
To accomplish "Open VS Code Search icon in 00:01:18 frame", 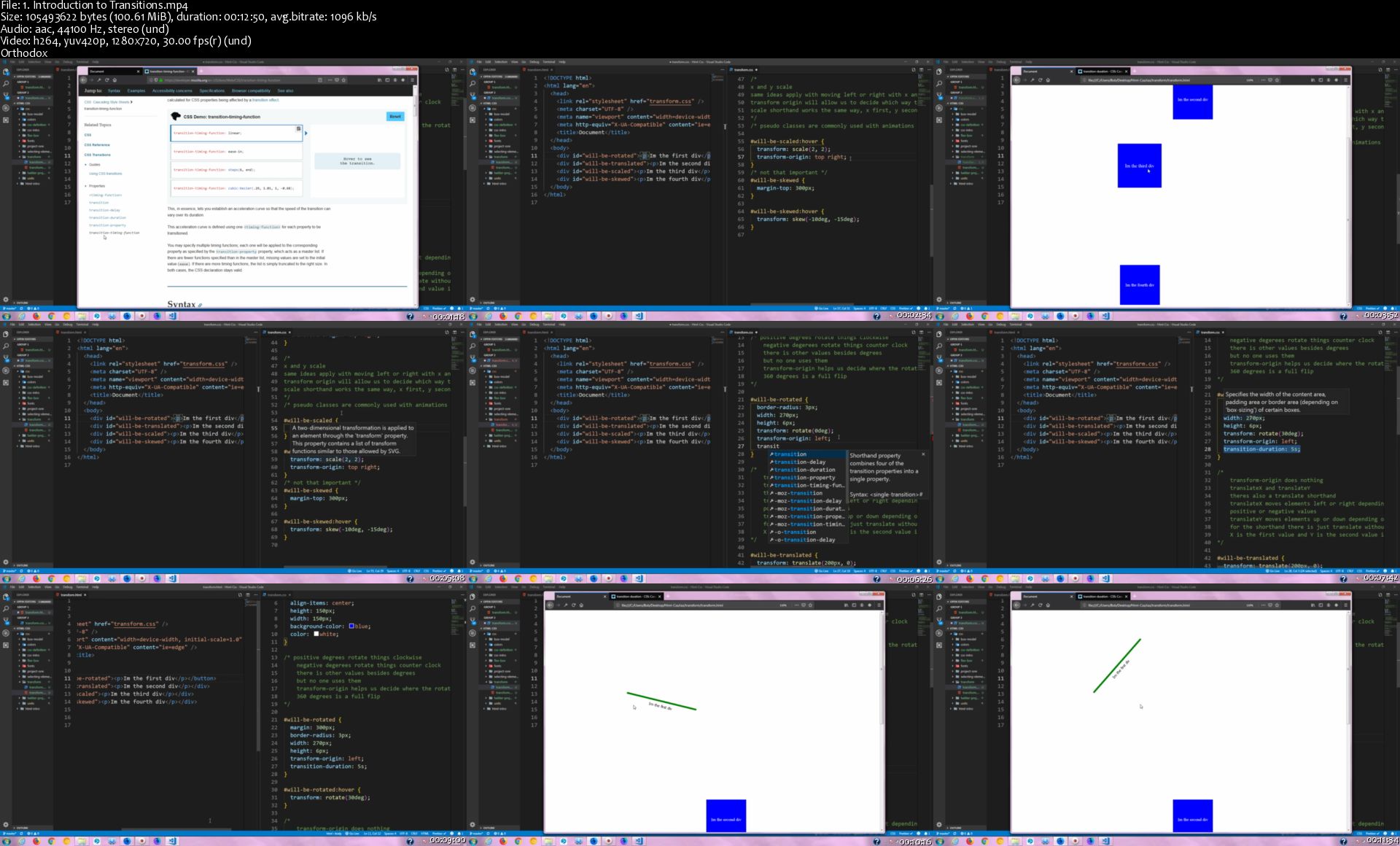I will click(6, 84).
